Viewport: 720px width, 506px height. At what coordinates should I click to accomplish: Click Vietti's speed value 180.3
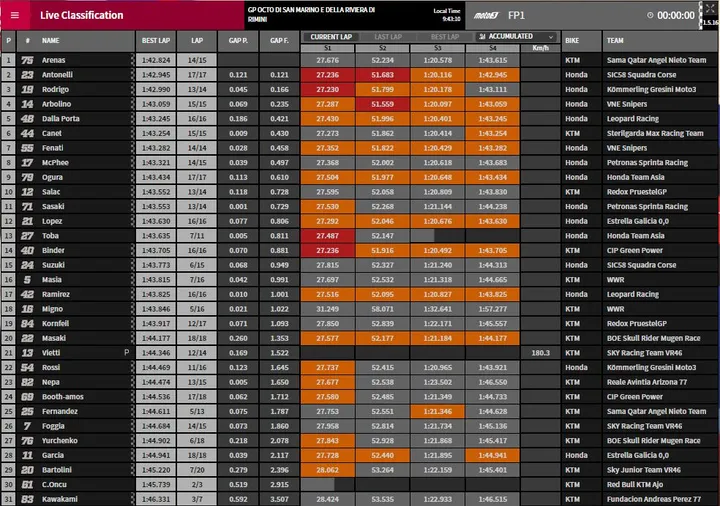tap(540, 353)
